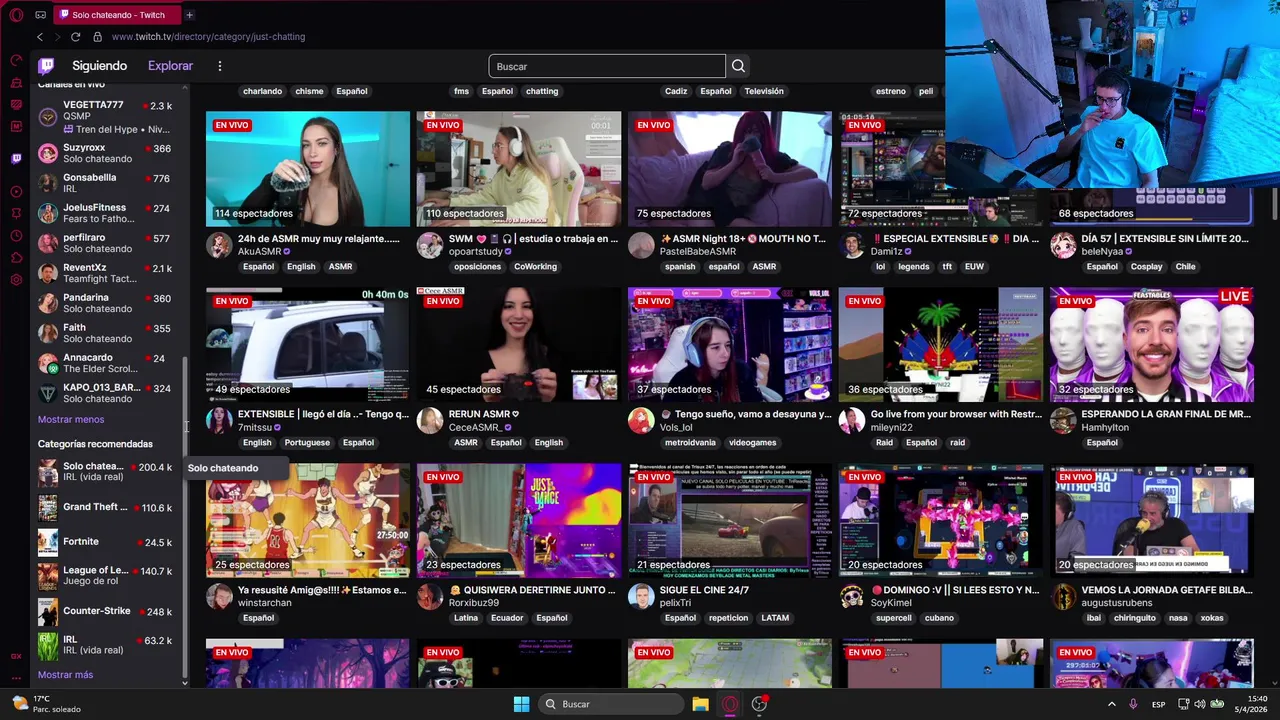This screenshot has width=1280, height=720.
Task: Open League of Legends recommended category
Action: click(x=108, y=576)
